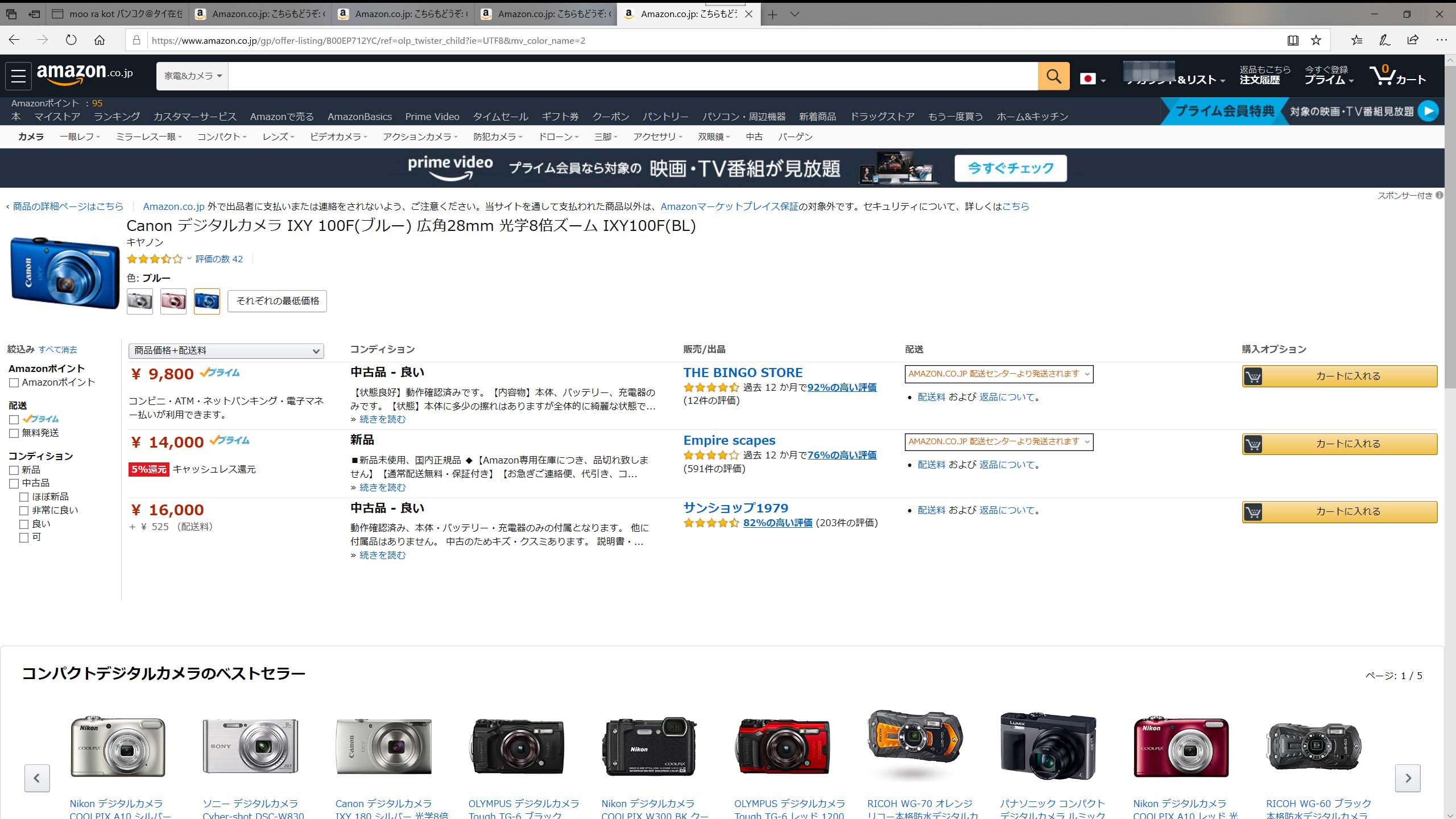Reload the page with refresh icon
Screen dimensions: 1456x819
click(x=71, y=40)
